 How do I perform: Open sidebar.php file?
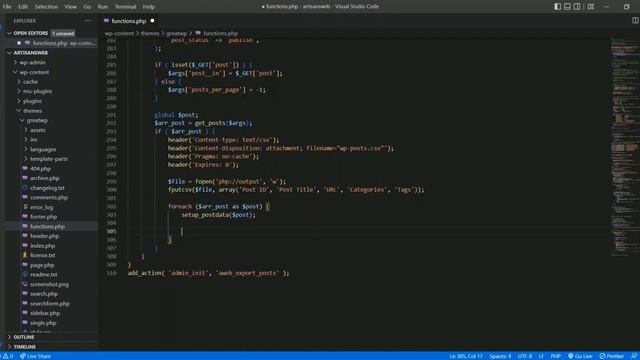tap(45, 313)
